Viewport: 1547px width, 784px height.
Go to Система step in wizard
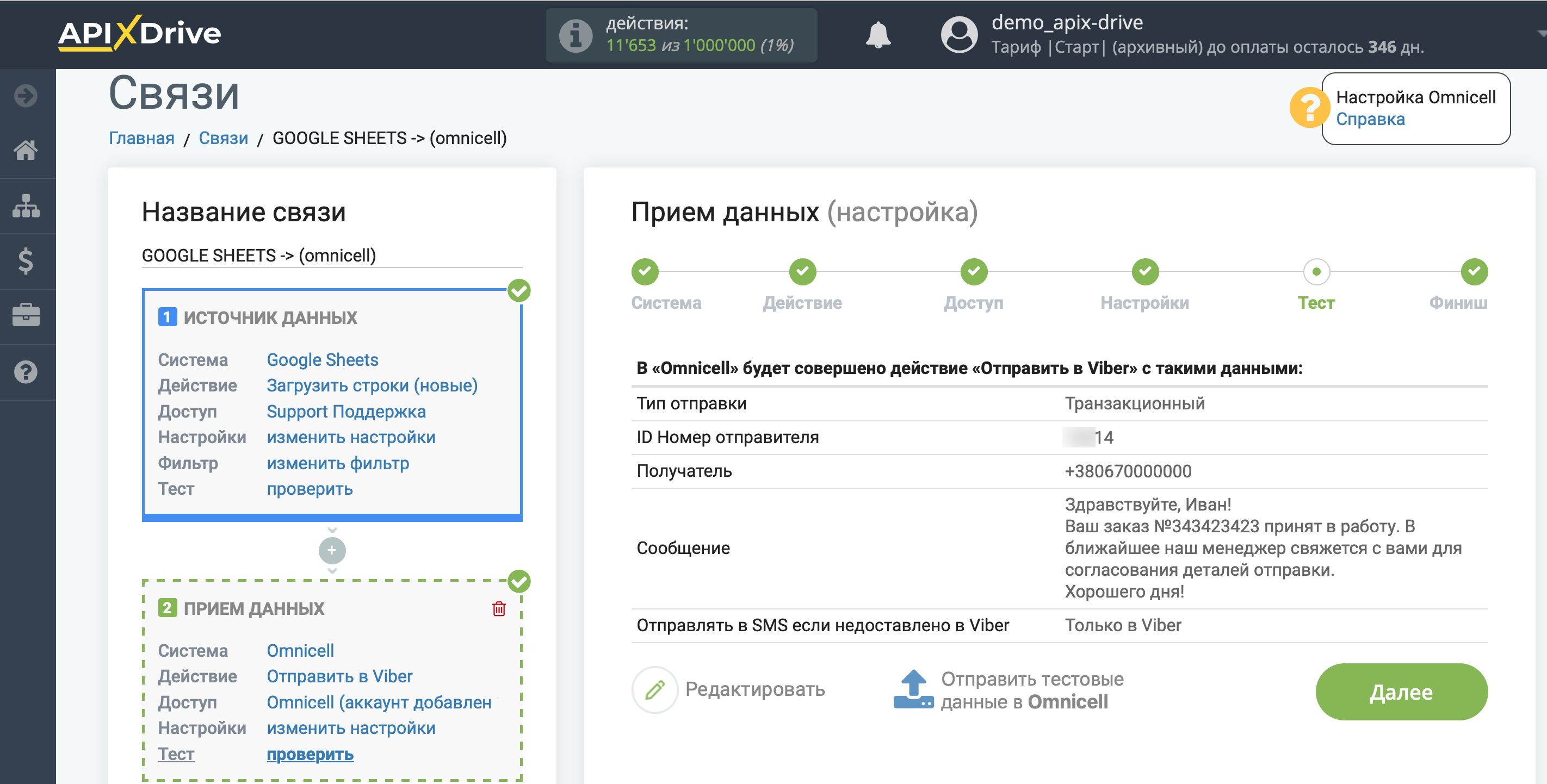tap(645, 271)
